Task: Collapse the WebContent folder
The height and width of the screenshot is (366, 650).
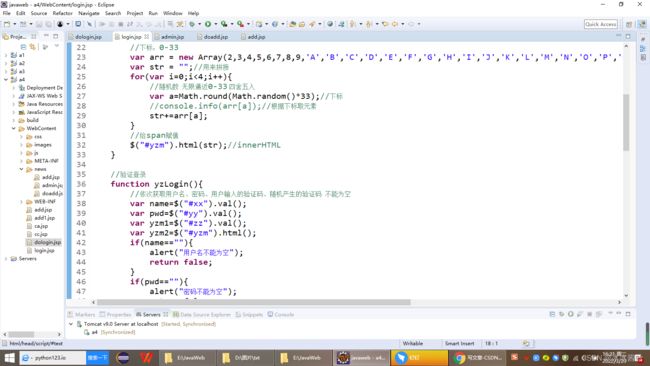Action: tap(14, 128)
